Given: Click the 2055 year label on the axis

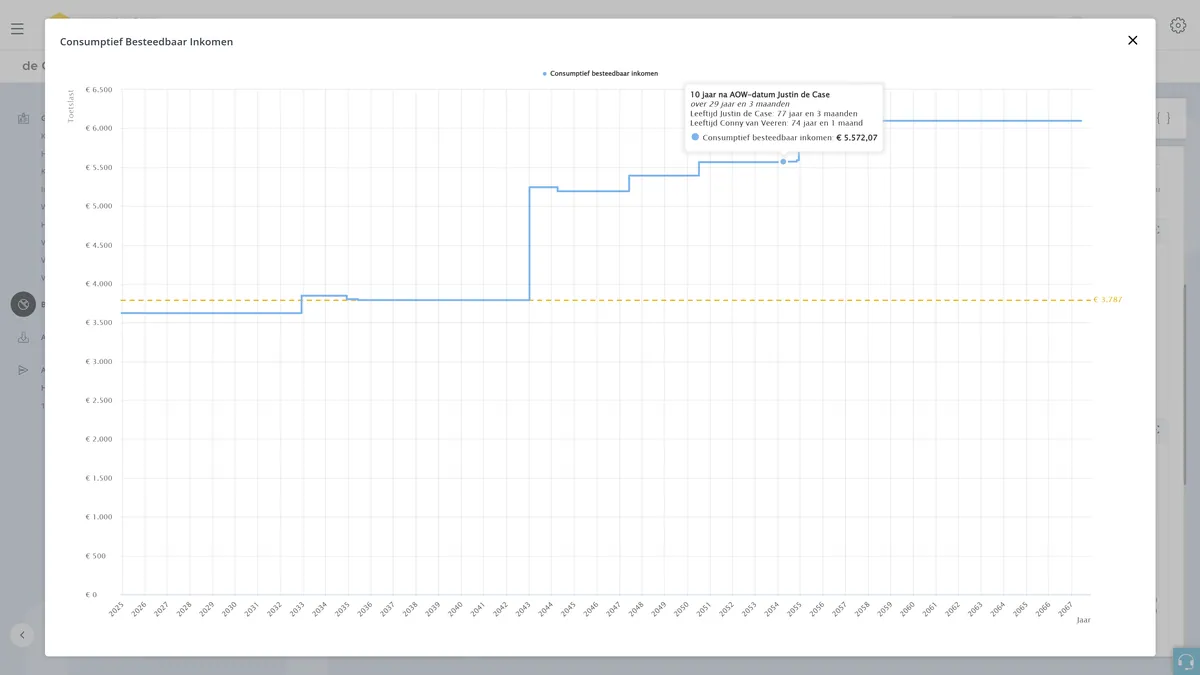Looking at the screenshot, I should click(x=792, y=609).
